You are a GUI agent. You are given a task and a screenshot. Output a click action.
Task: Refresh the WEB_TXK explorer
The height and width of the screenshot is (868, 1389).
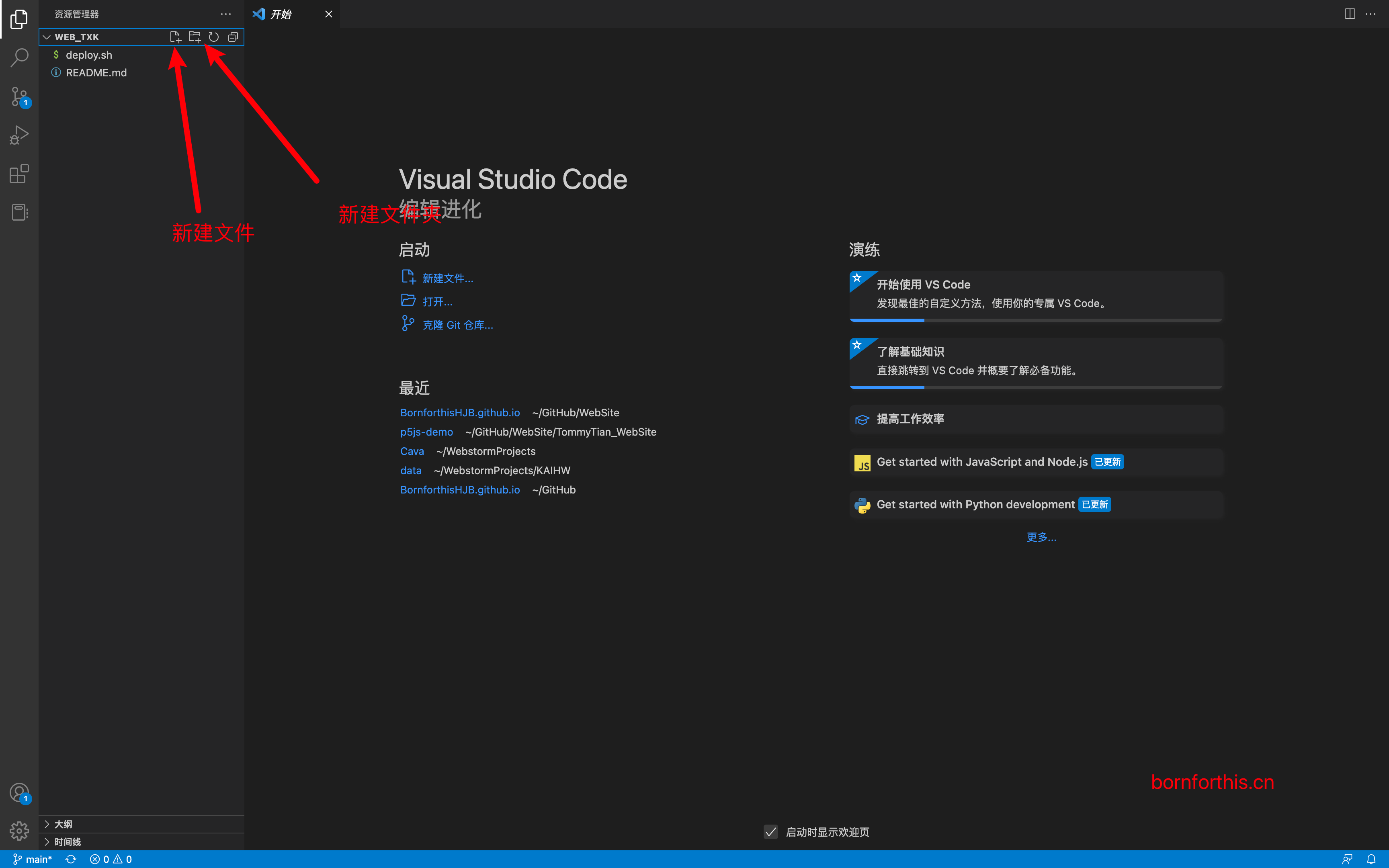(x=213, y=37)
